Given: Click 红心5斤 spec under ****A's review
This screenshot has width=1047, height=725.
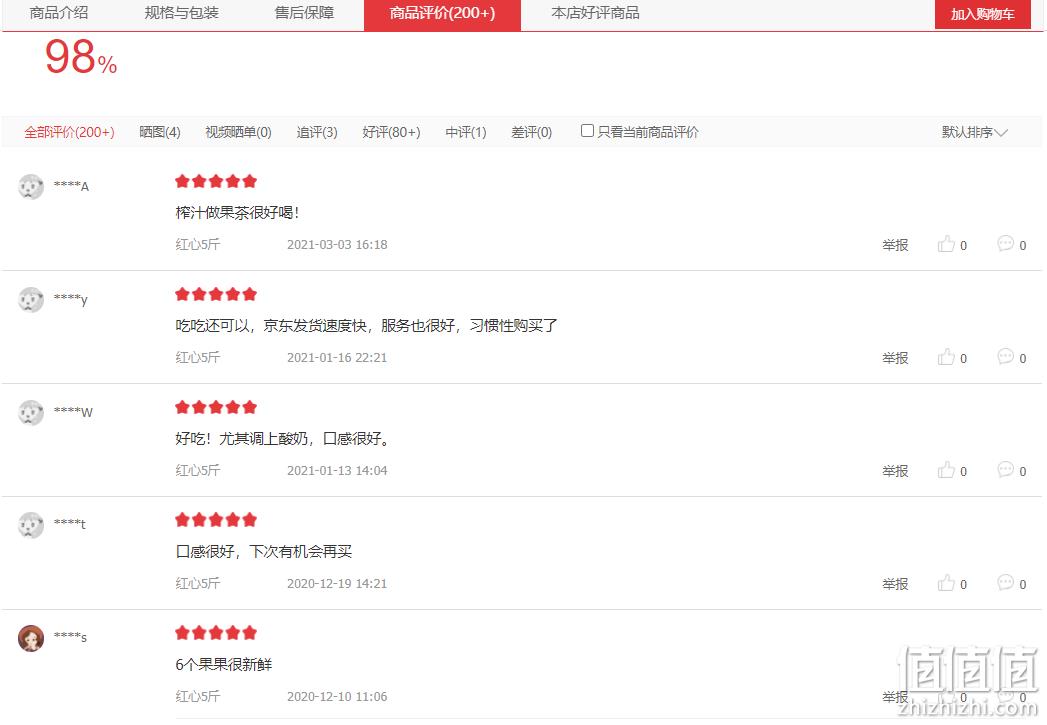Looking at the screenshot, I should coord(198,244).
